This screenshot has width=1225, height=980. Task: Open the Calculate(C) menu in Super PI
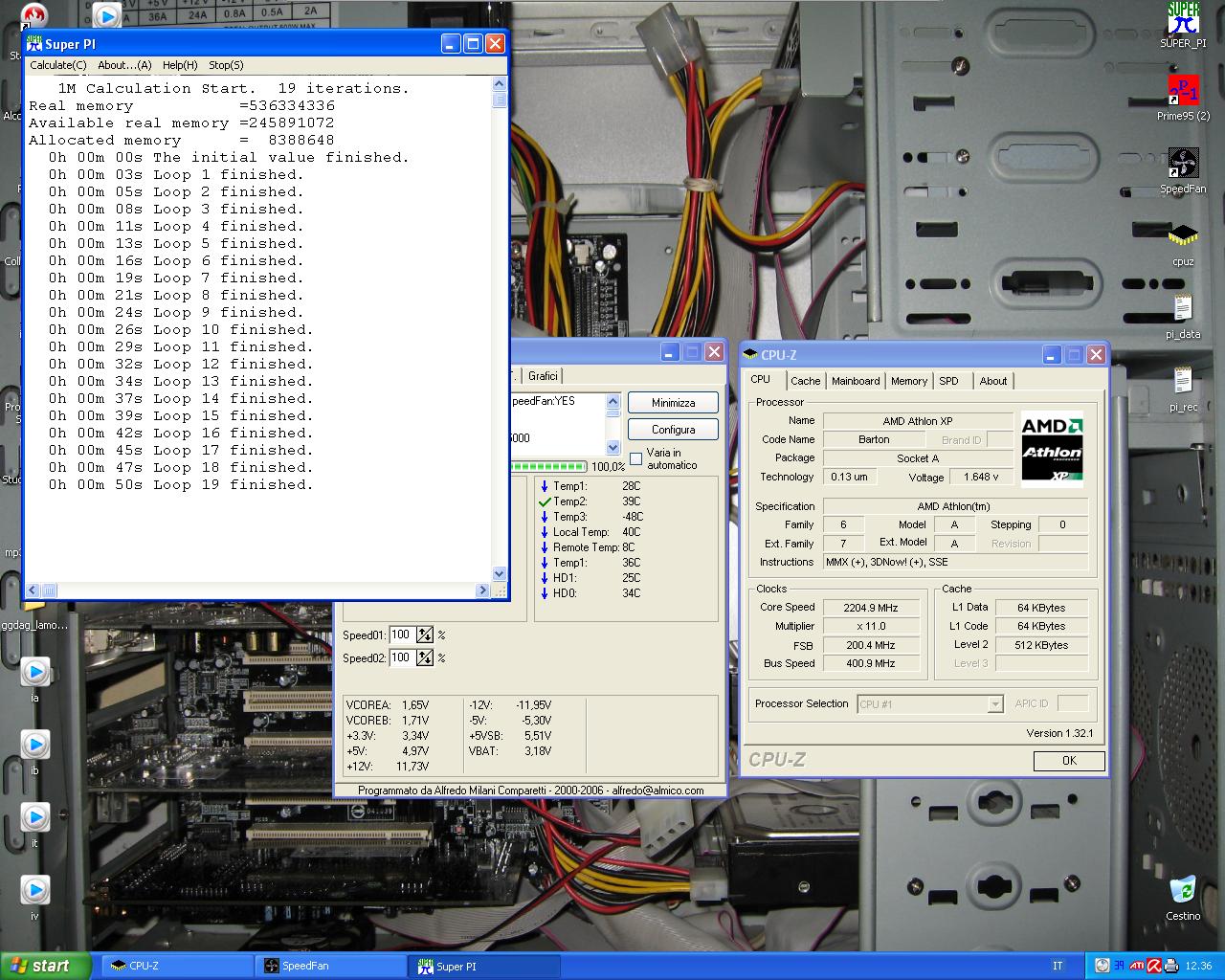(58, 65)
